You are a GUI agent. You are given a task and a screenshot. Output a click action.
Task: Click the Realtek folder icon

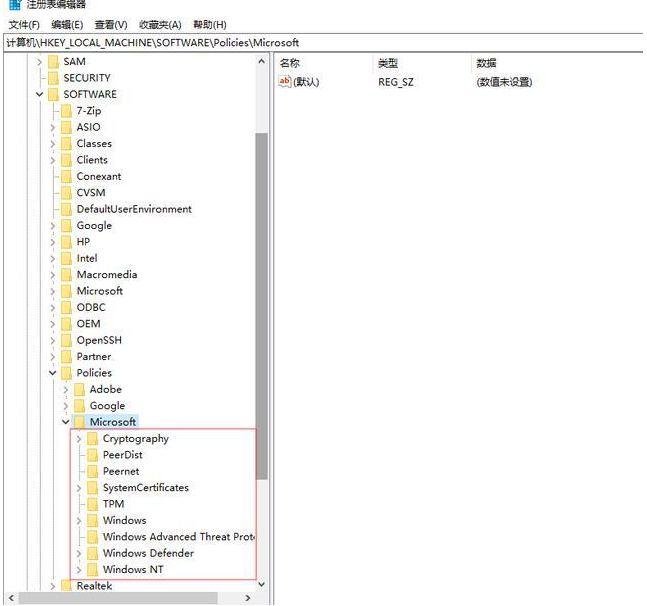click(x=66, y=586)
